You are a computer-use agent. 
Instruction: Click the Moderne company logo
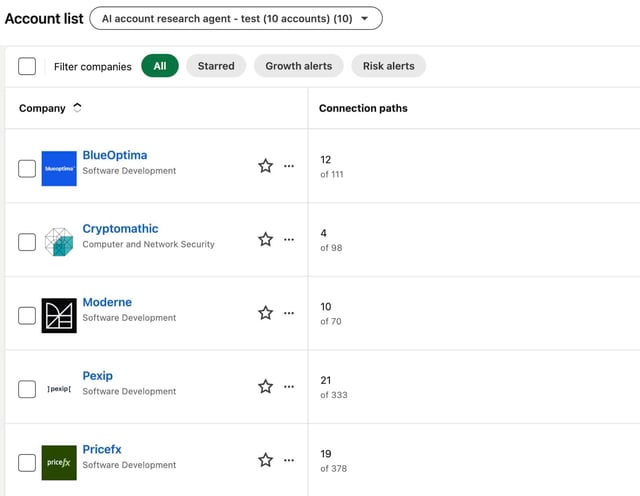coord(59,316)
